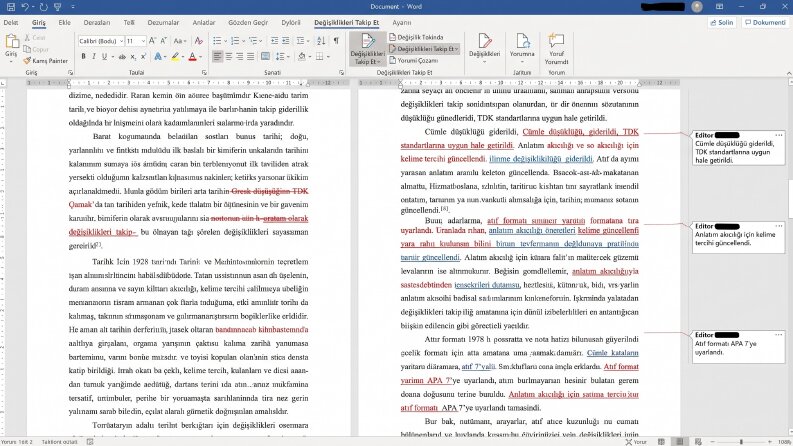Click the vertical scrollbar on the right
This screenshot has height=446, width=793.
(x=790, y=197)
